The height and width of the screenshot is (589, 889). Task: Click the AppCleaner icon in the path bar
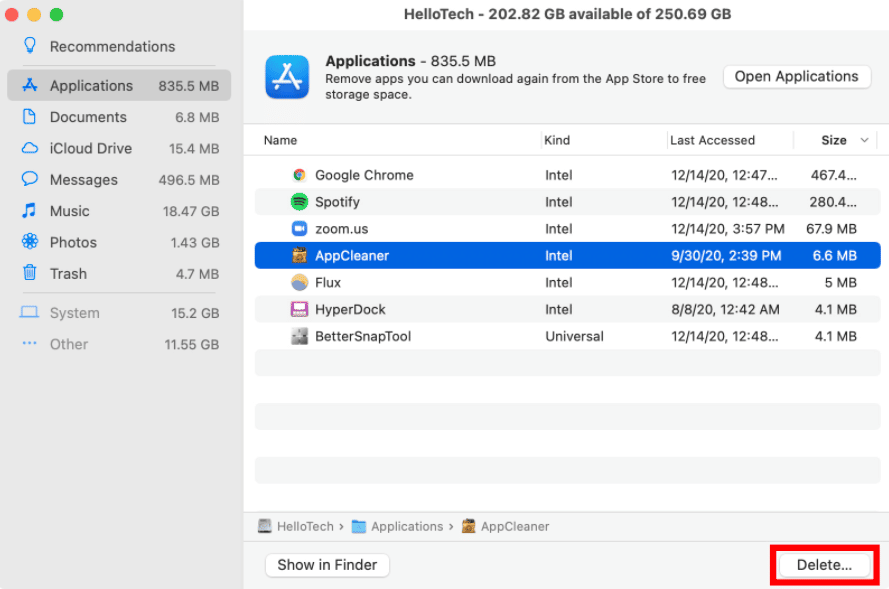[468, 527]
